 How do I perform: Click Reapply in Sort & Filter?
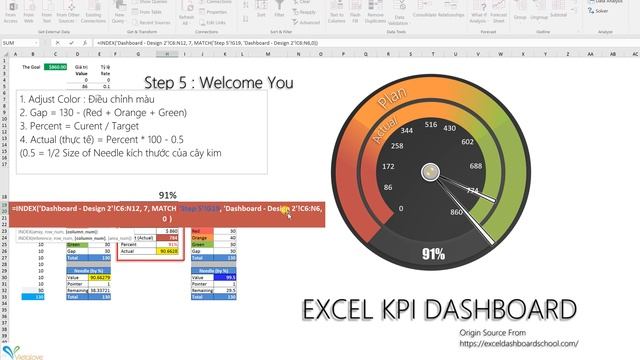[304, 12]
